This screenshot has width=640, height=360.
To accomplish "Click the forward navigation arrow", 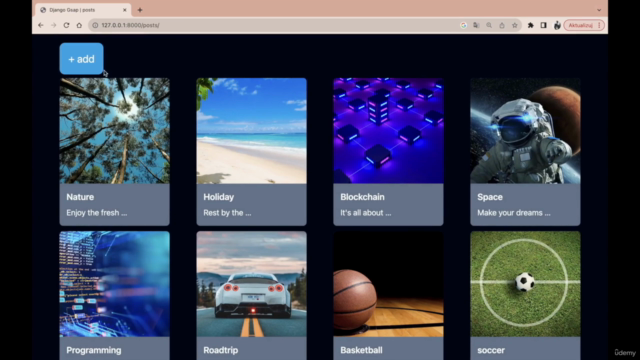I will coord(53,25).
